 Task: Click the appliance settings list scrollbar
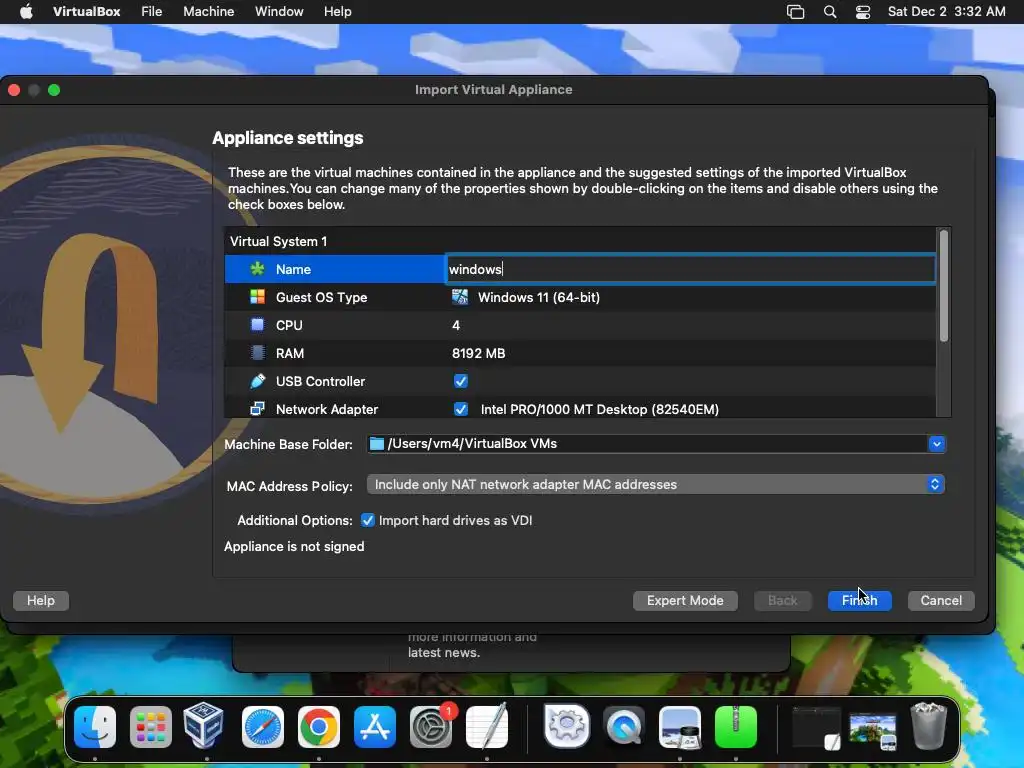[x=944, y=285]
